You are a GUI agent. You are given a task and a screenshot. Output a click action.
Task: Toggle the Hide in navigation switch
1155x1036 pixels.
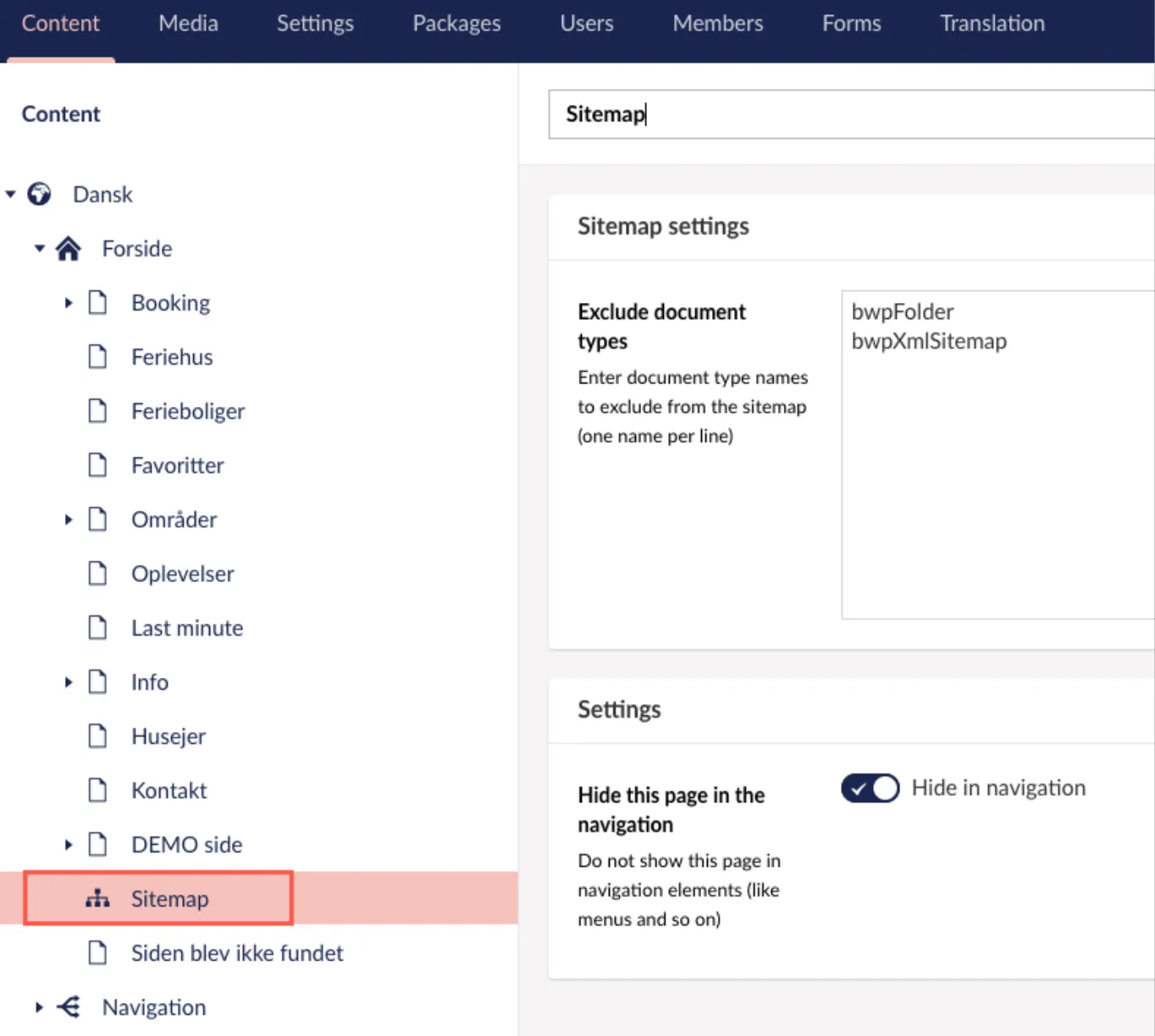pyautogui.click(x=870, y=788)
